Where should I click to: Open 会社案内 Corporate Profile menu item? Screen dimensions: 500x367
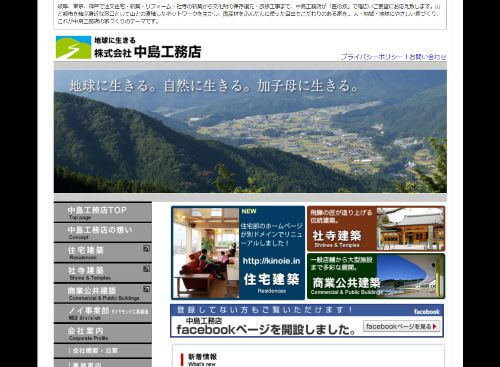coord(103,334)
